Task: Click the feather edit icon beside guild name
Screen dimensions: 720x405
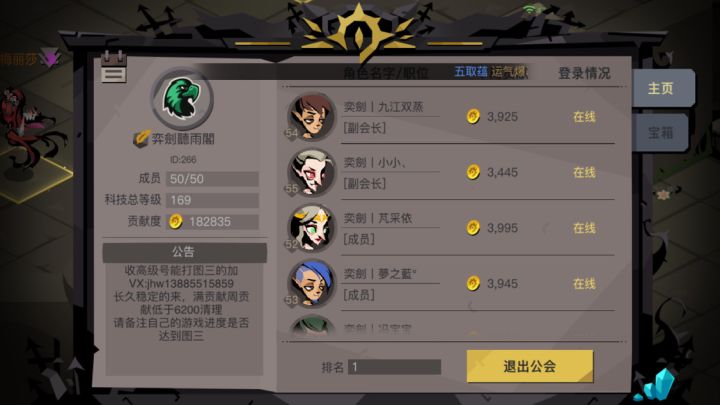Action: click(x=141, y=138)
